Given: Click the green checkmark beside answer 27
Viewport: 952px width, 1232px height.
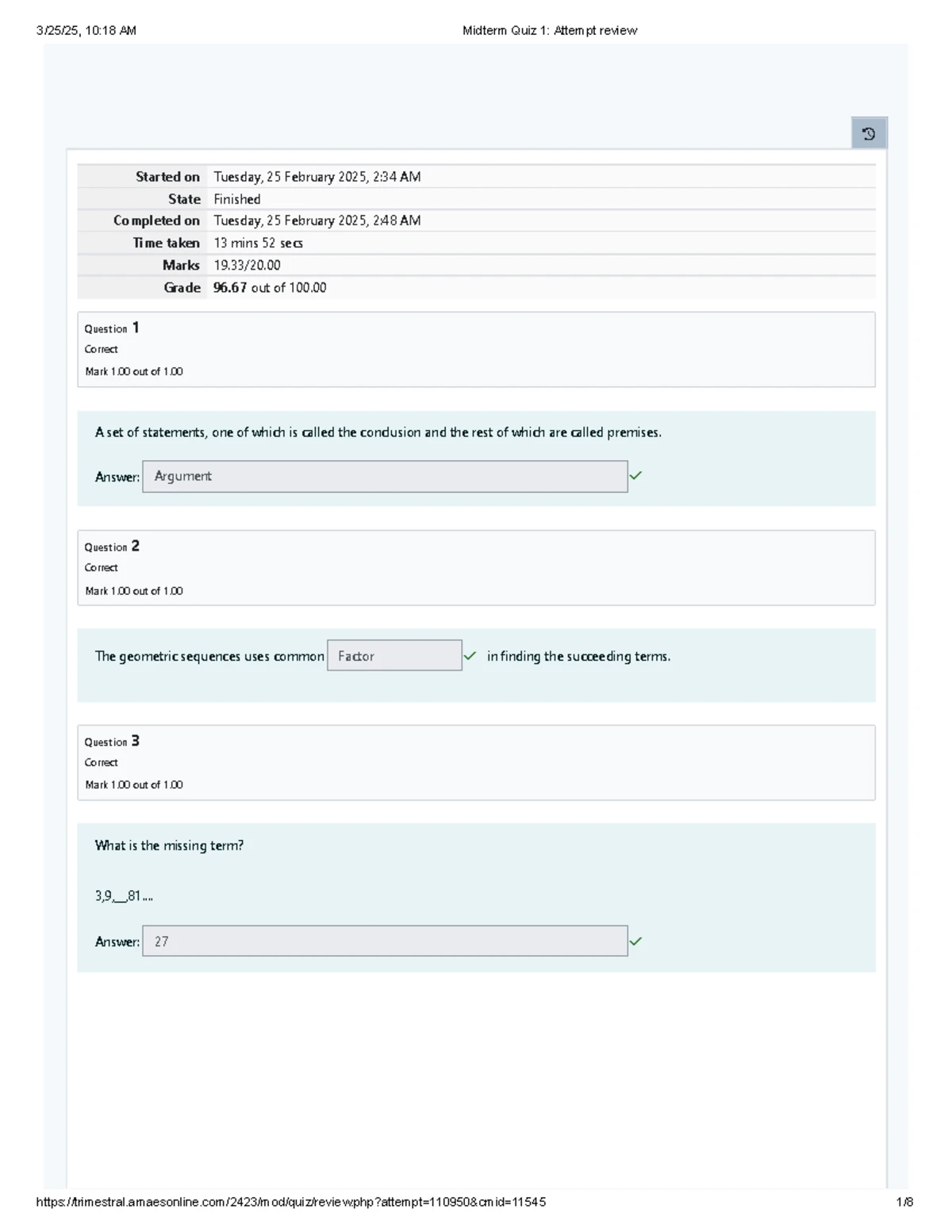Looking at the screenshot, I should (635, 942).
